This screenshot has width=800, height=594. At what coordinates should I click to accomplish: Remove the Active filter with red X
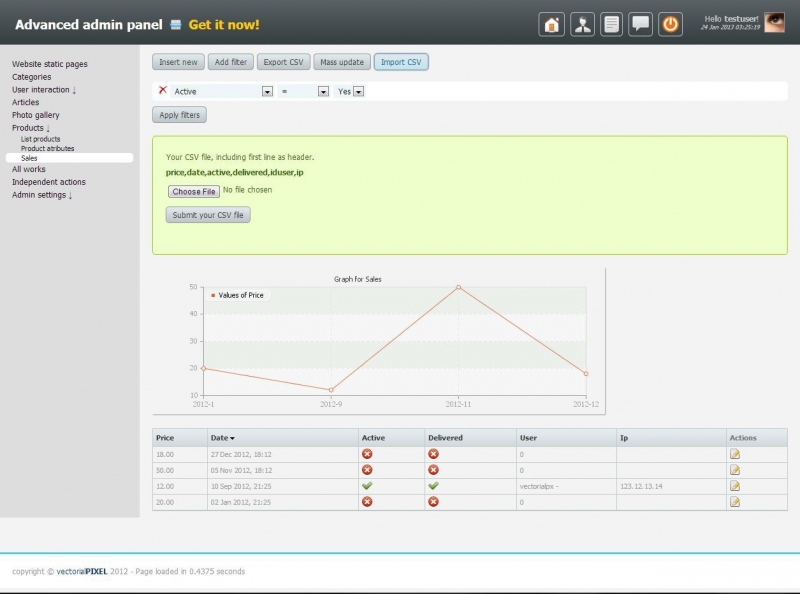[163, 90]
